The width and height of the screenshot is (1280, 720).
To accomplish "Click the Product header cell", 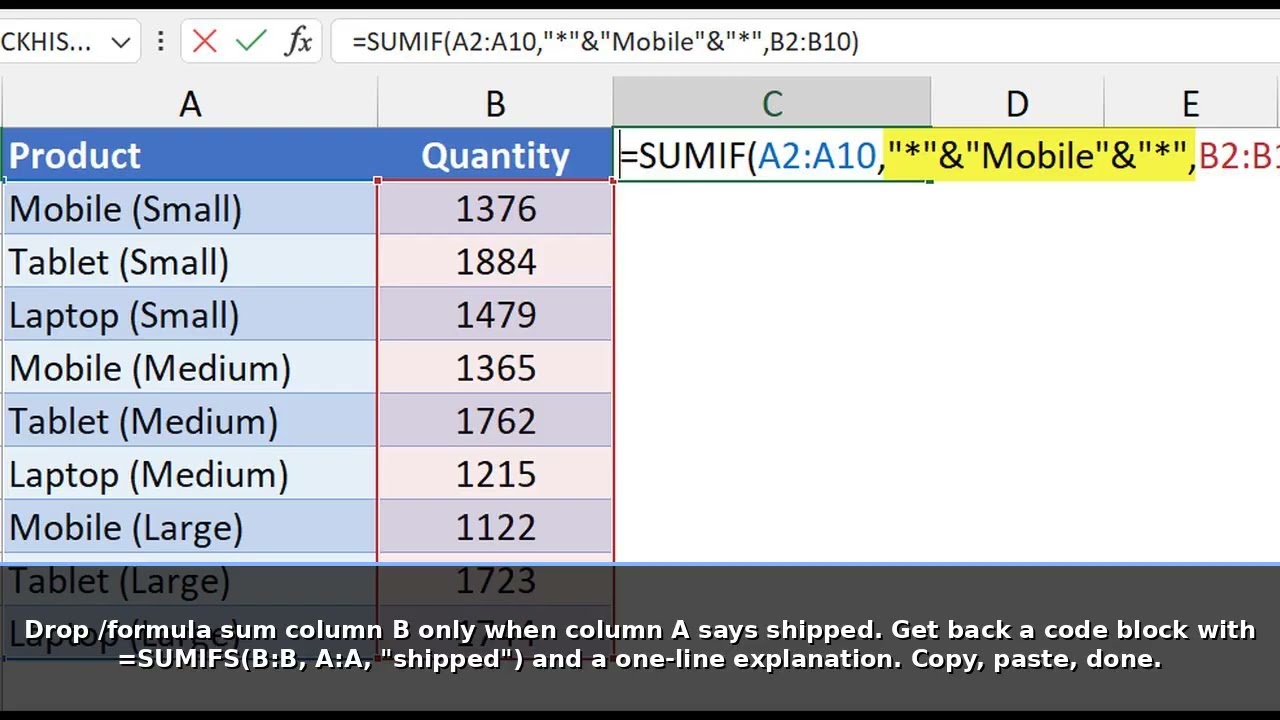I will (x=190, y=155).
